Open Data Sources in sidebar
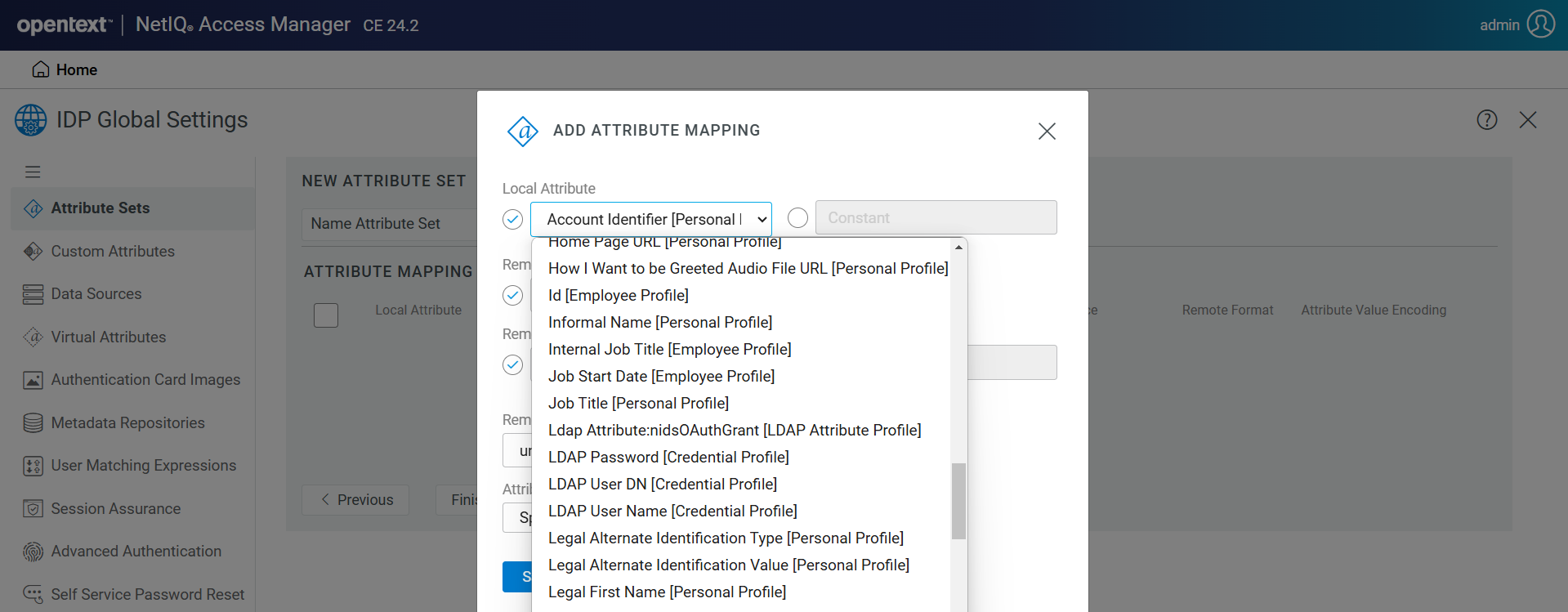This screenshot has width=1568, height=612. tap(96, 294)
